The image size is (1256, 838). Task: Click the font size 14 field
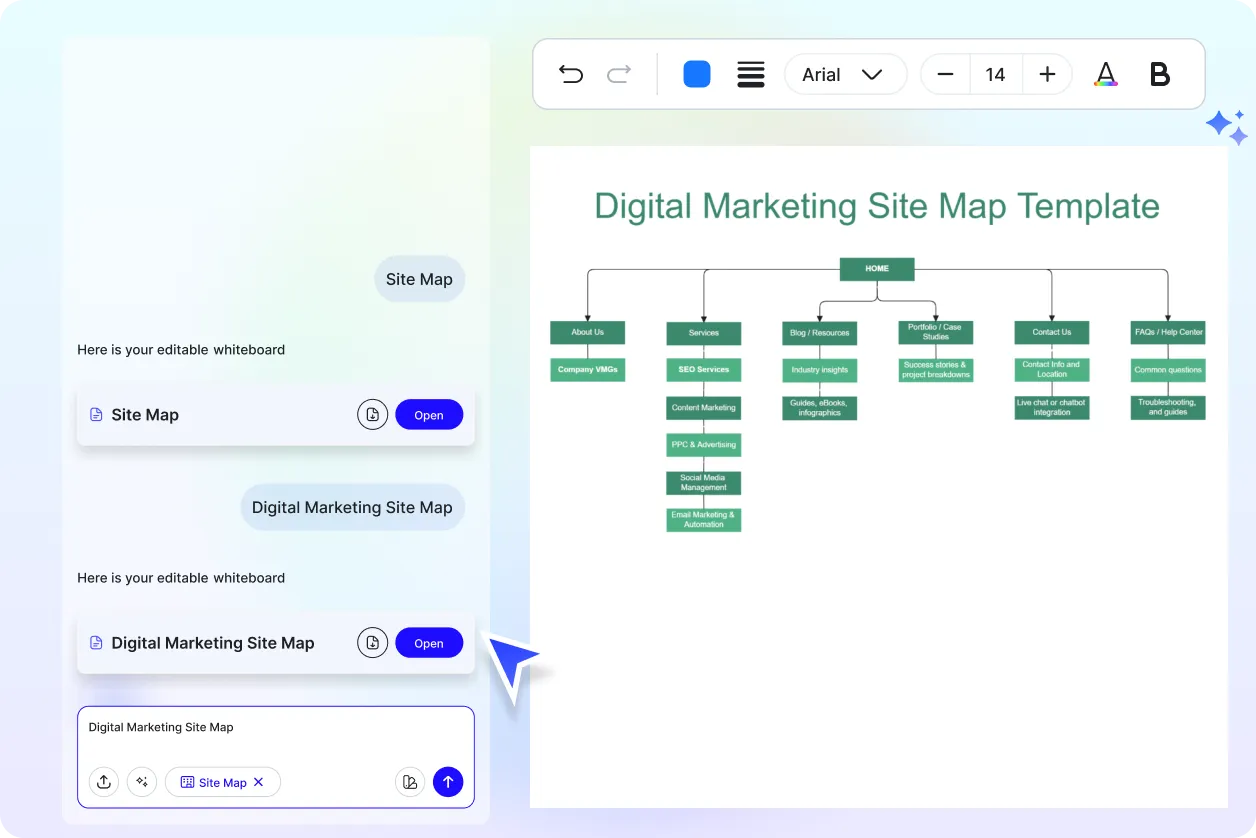(995, 74)
